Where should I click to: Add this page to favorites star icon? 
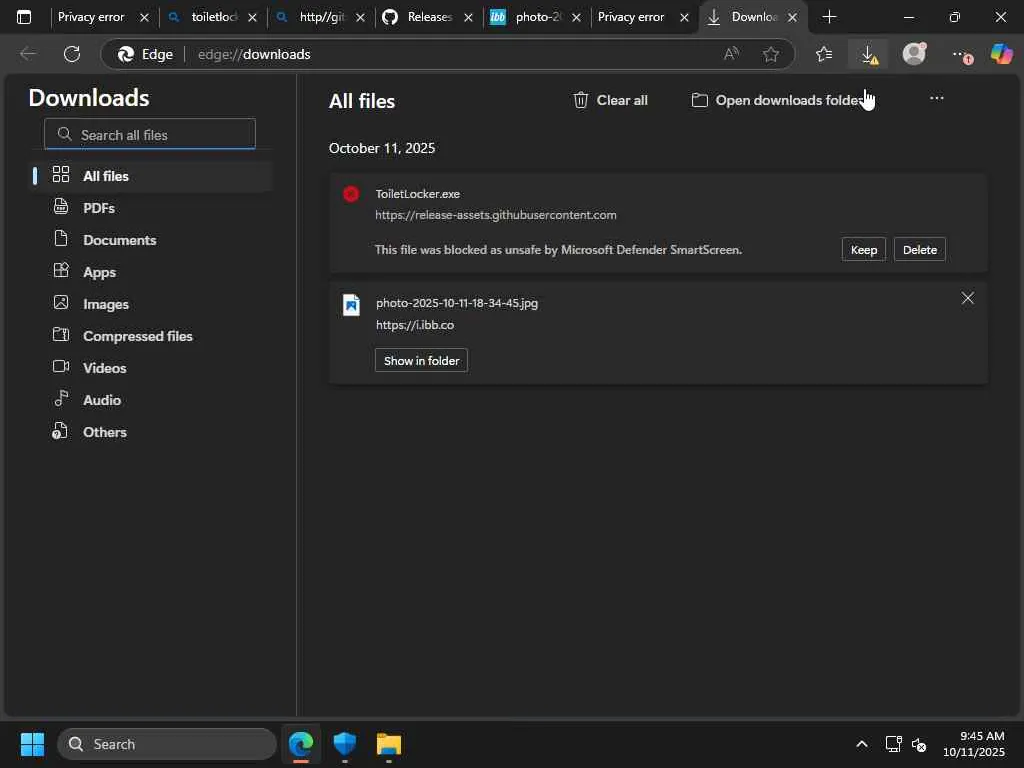pos(771,54)
